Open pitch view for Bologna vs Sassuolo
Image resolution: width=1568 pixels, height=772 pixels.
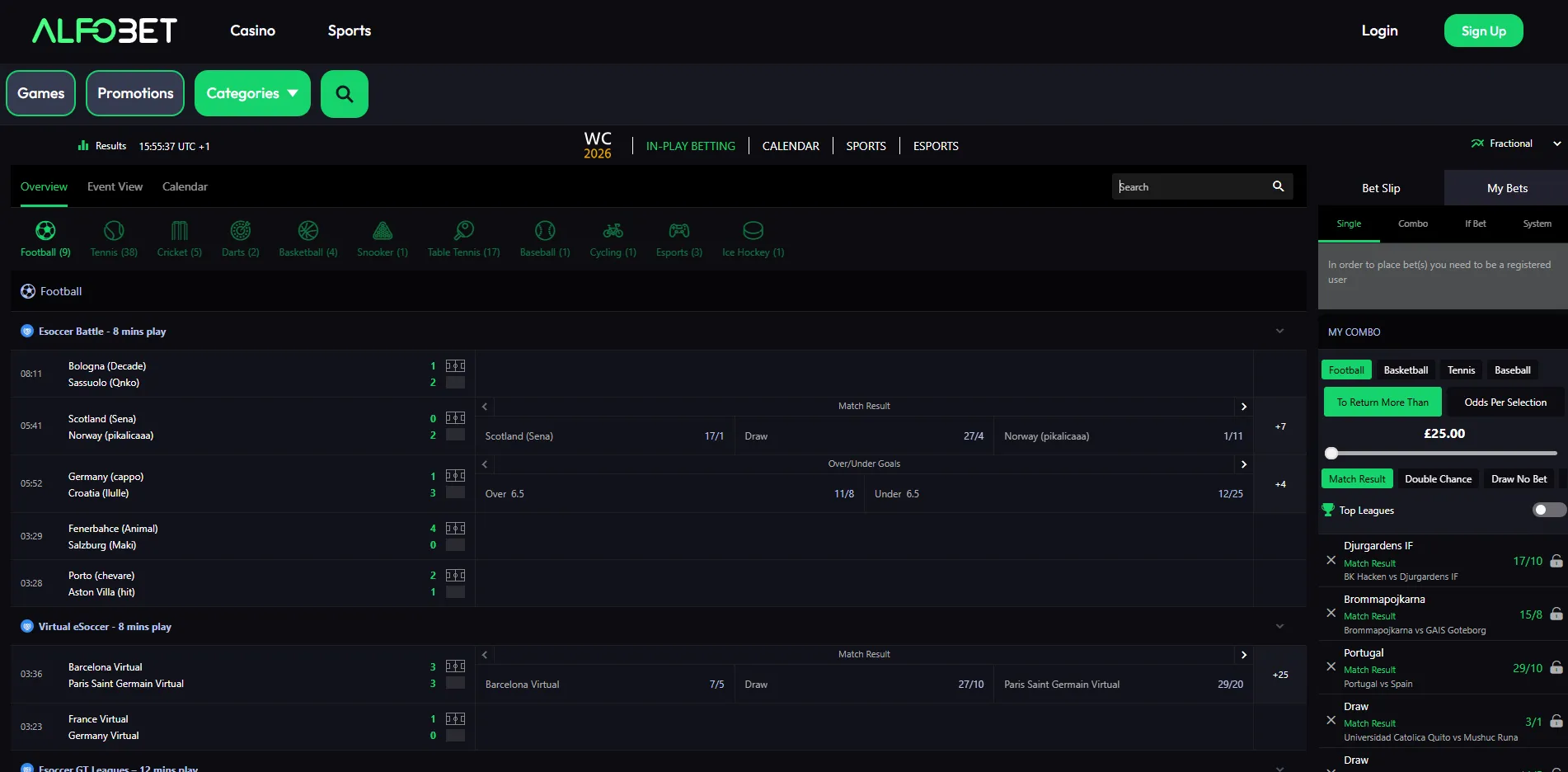tap(455, 365)
